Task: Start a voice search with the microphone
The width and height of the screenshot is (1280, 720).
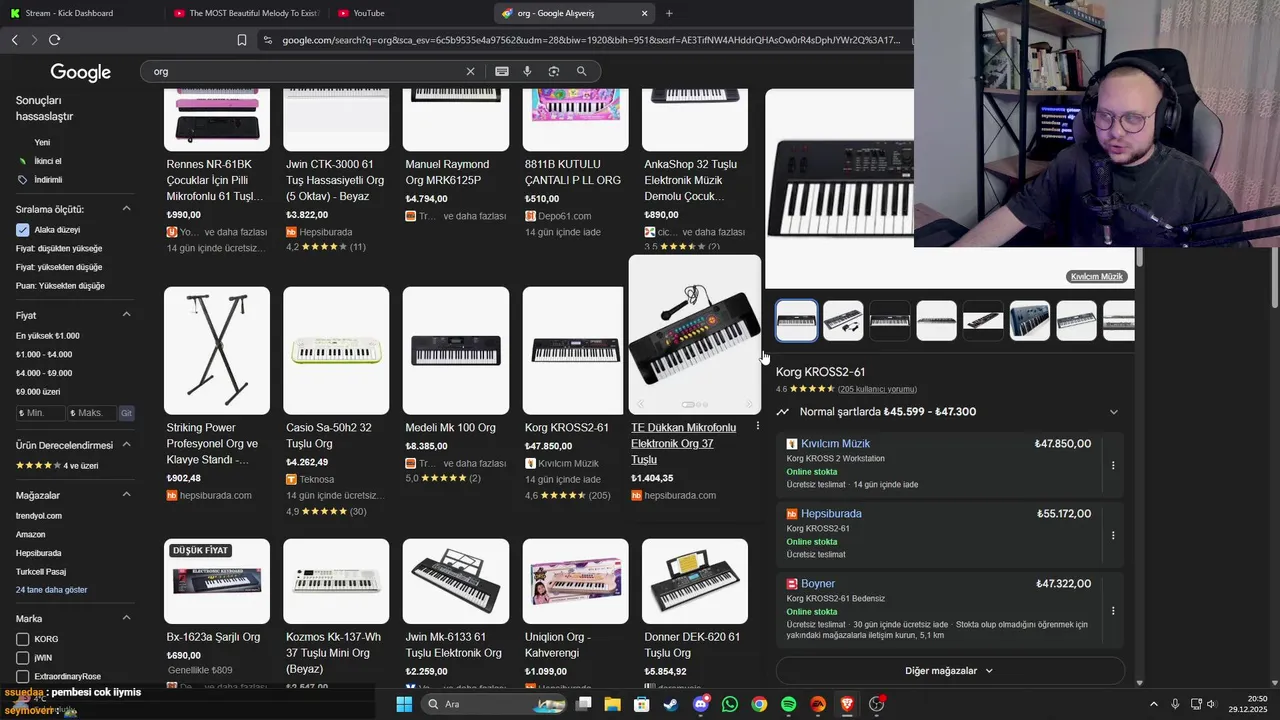Action: (527, 71)
